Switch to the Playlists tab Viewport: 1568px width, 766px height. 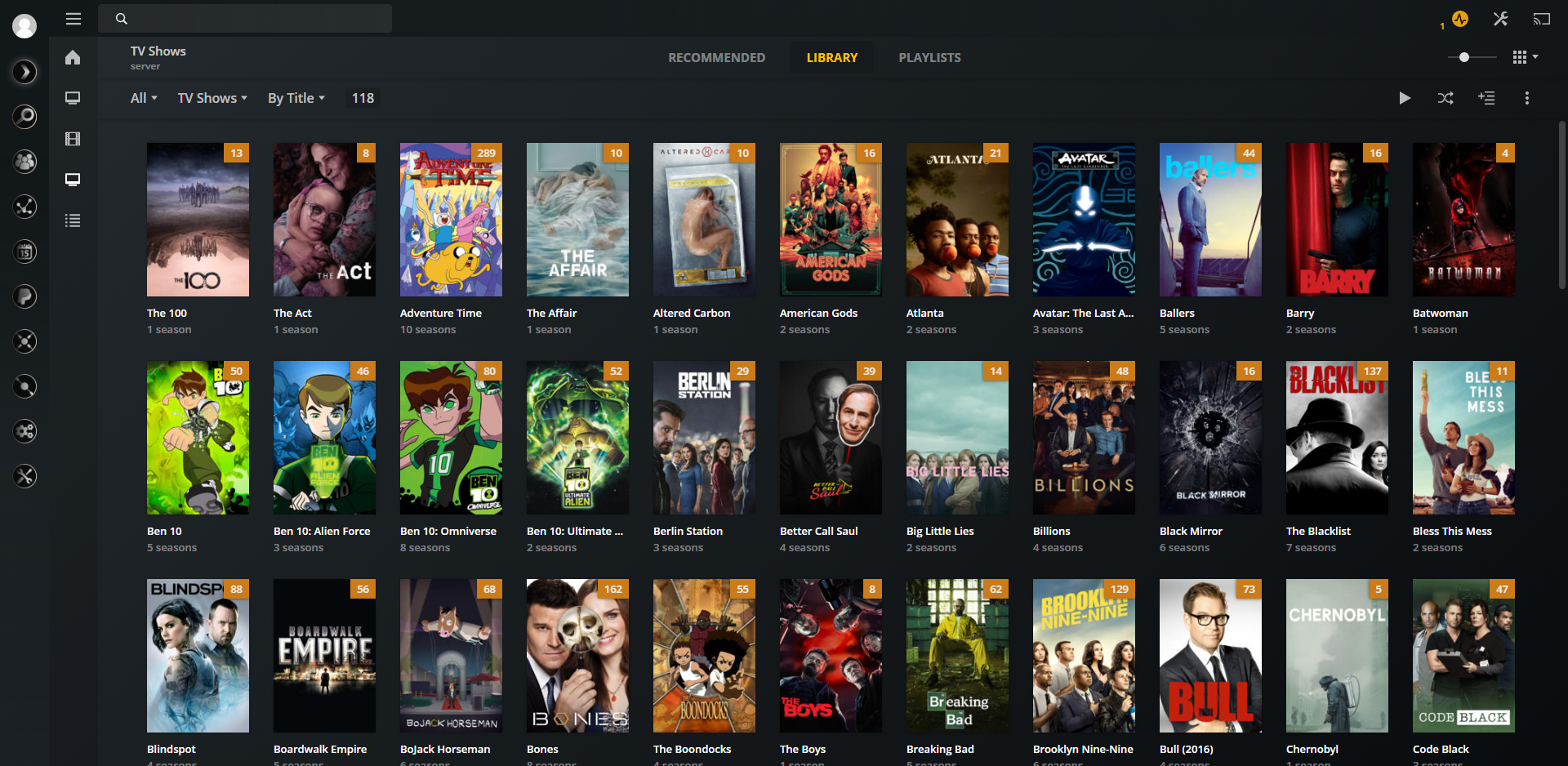[929, 57]
